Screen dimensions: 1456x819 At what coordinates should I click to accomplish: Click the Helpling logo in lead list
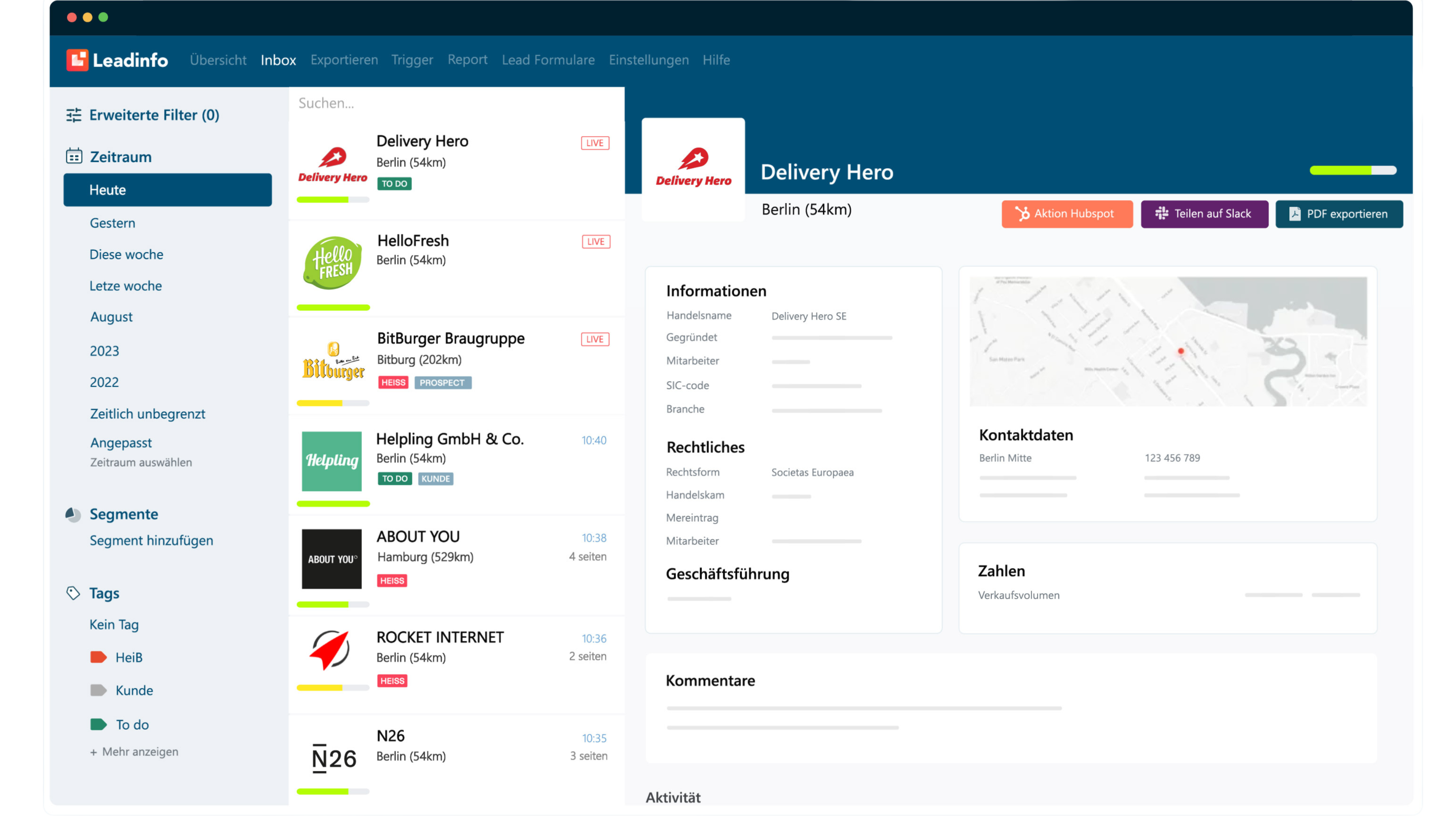pyautogui.click(x=332, y=461)
